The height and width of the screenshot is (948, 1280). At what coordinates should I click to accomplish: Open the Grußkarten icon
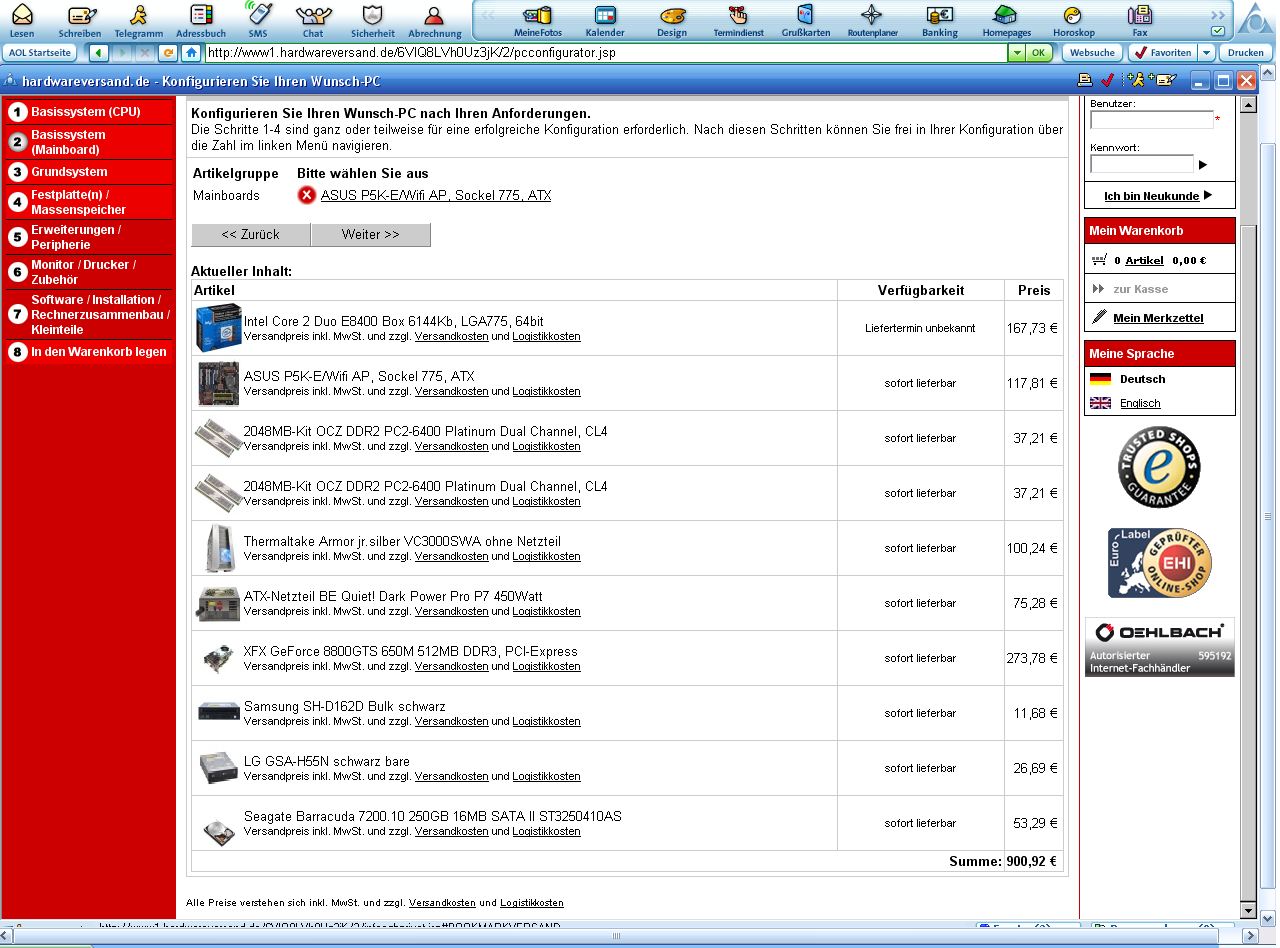point(805,19)
